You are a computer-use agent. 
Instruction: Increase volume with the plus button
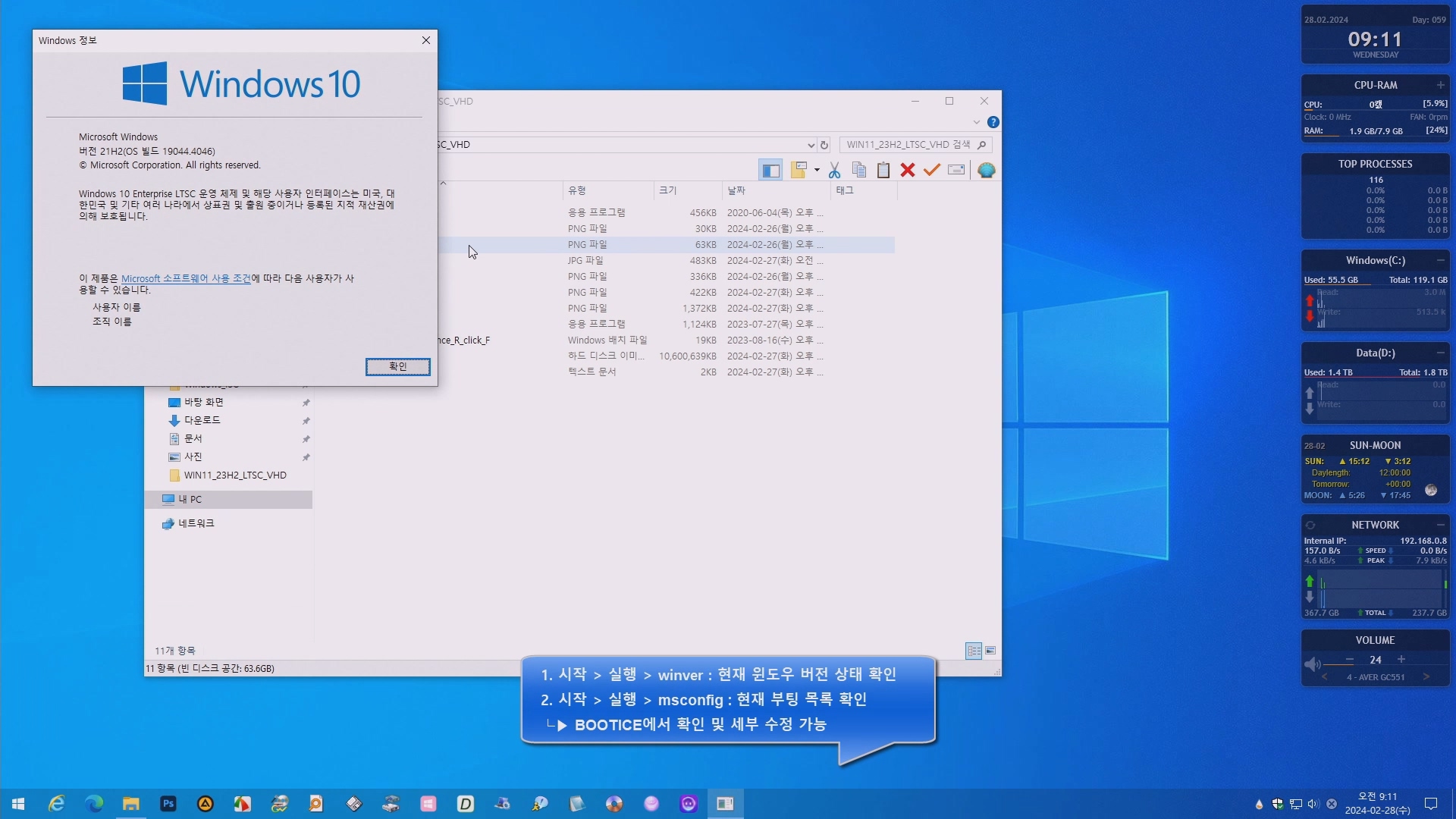[x=1401, y=659]
